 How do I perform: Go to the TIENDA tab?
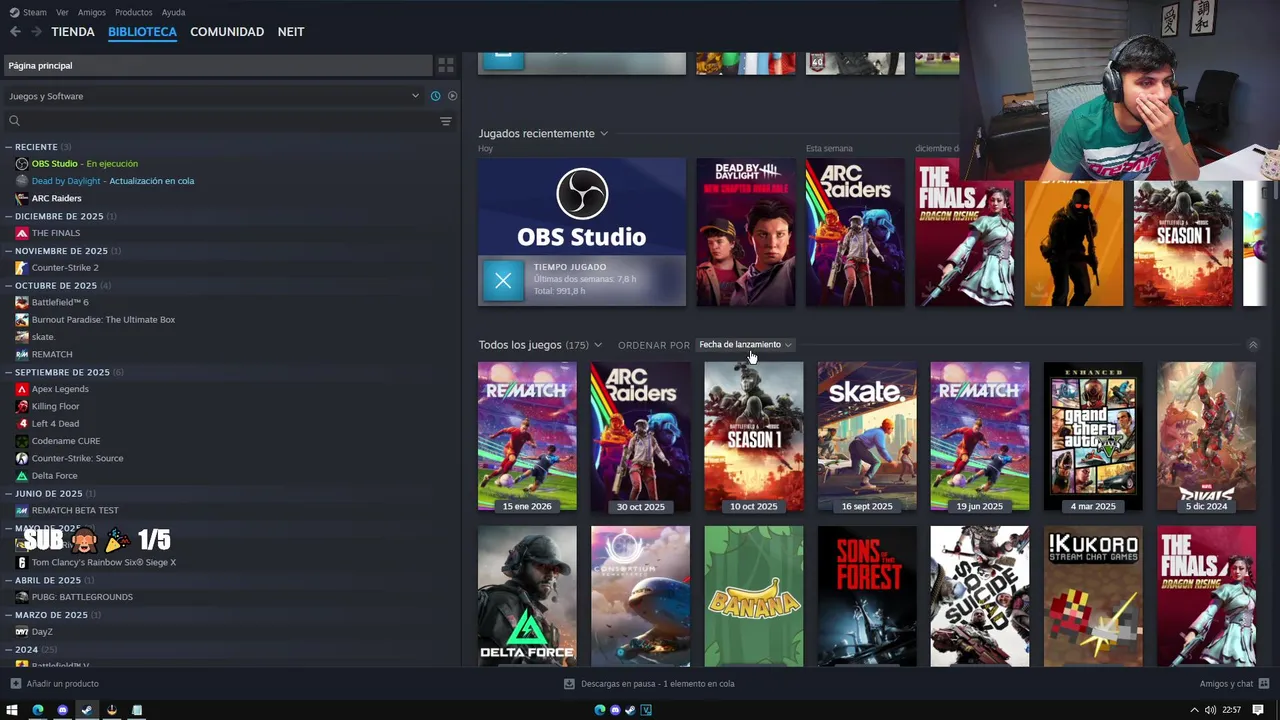pos(73,32)
